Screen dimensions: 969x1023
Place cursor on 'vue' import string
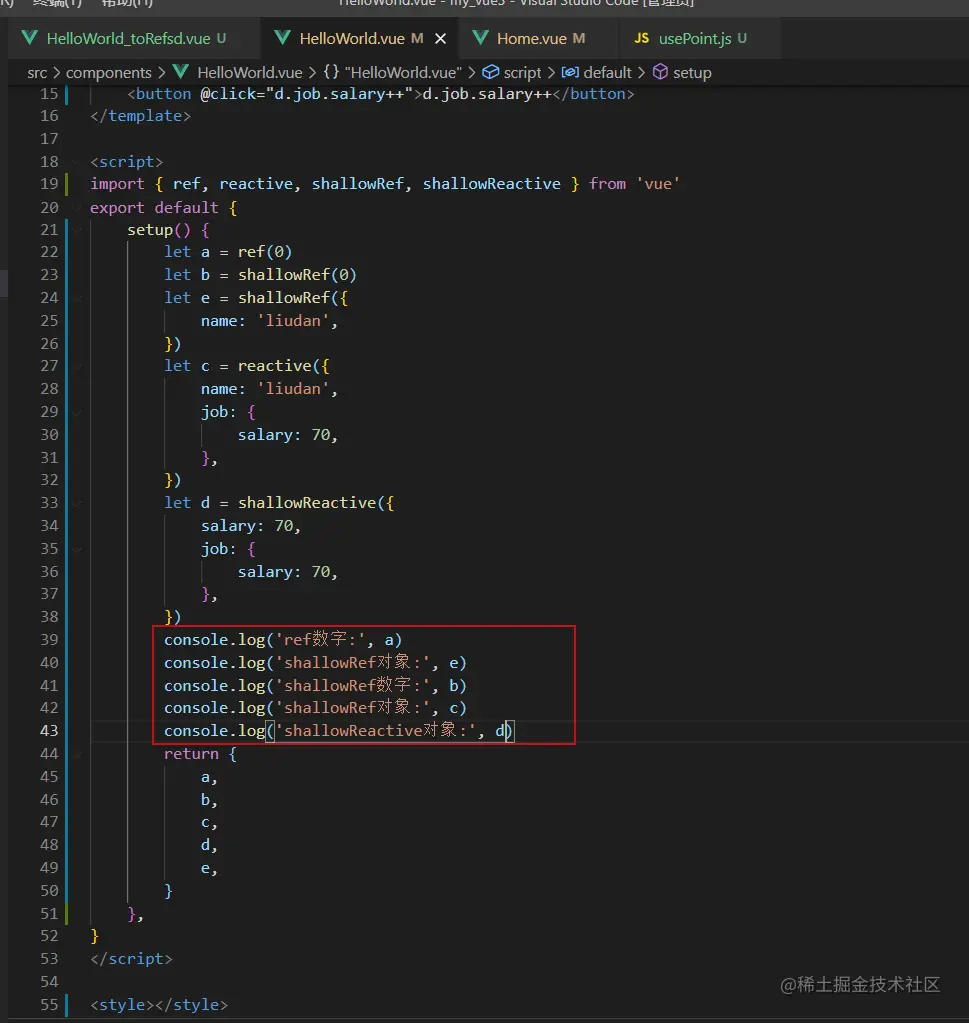658,184
